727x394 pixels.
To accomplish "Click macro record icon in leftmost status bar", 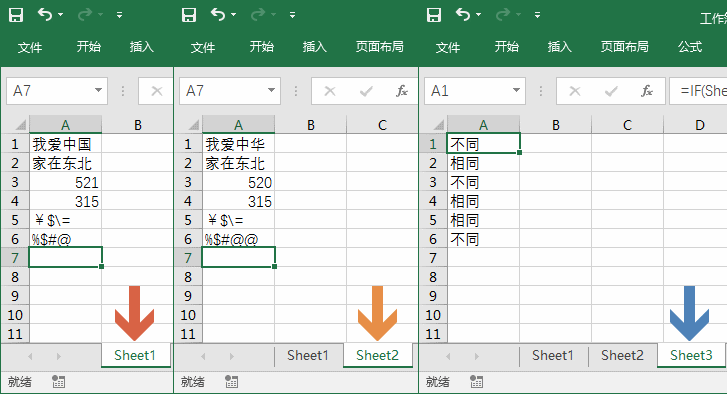I will (x=58, y=381).
